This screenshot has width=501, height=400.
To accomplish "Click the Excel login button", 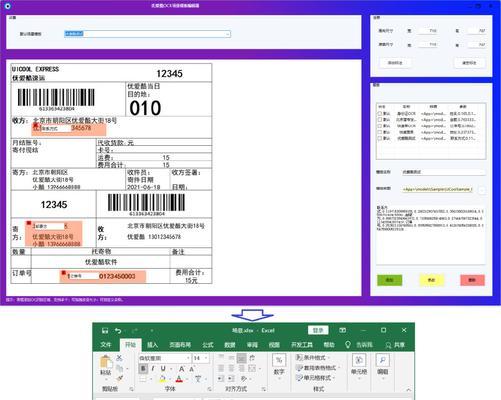I will point(318,330).
